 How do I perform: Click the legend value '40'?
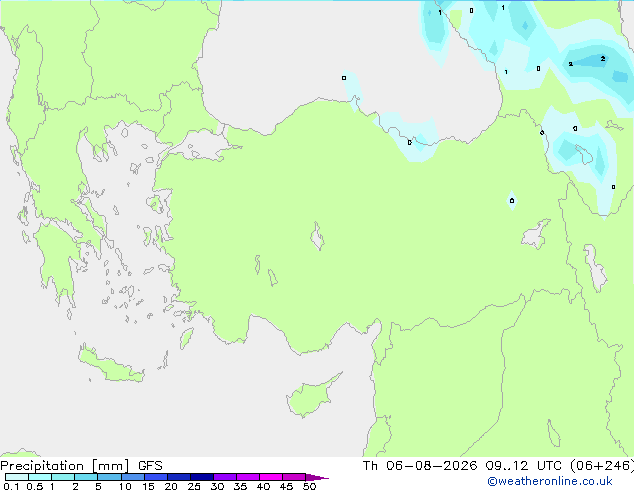point(263,486)
